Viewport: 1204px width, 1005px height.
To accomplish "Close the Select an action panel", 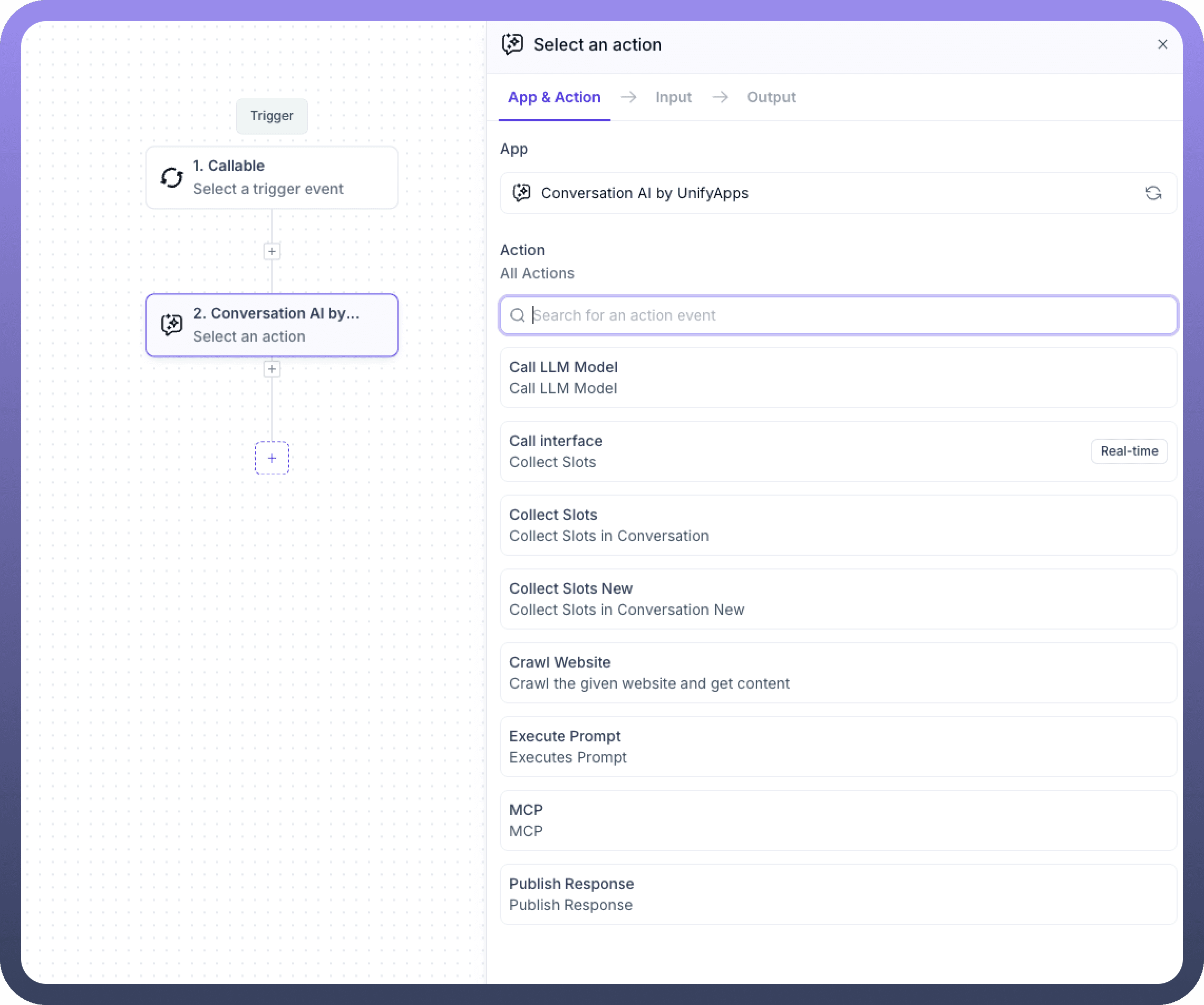I will coord(1162,45).
